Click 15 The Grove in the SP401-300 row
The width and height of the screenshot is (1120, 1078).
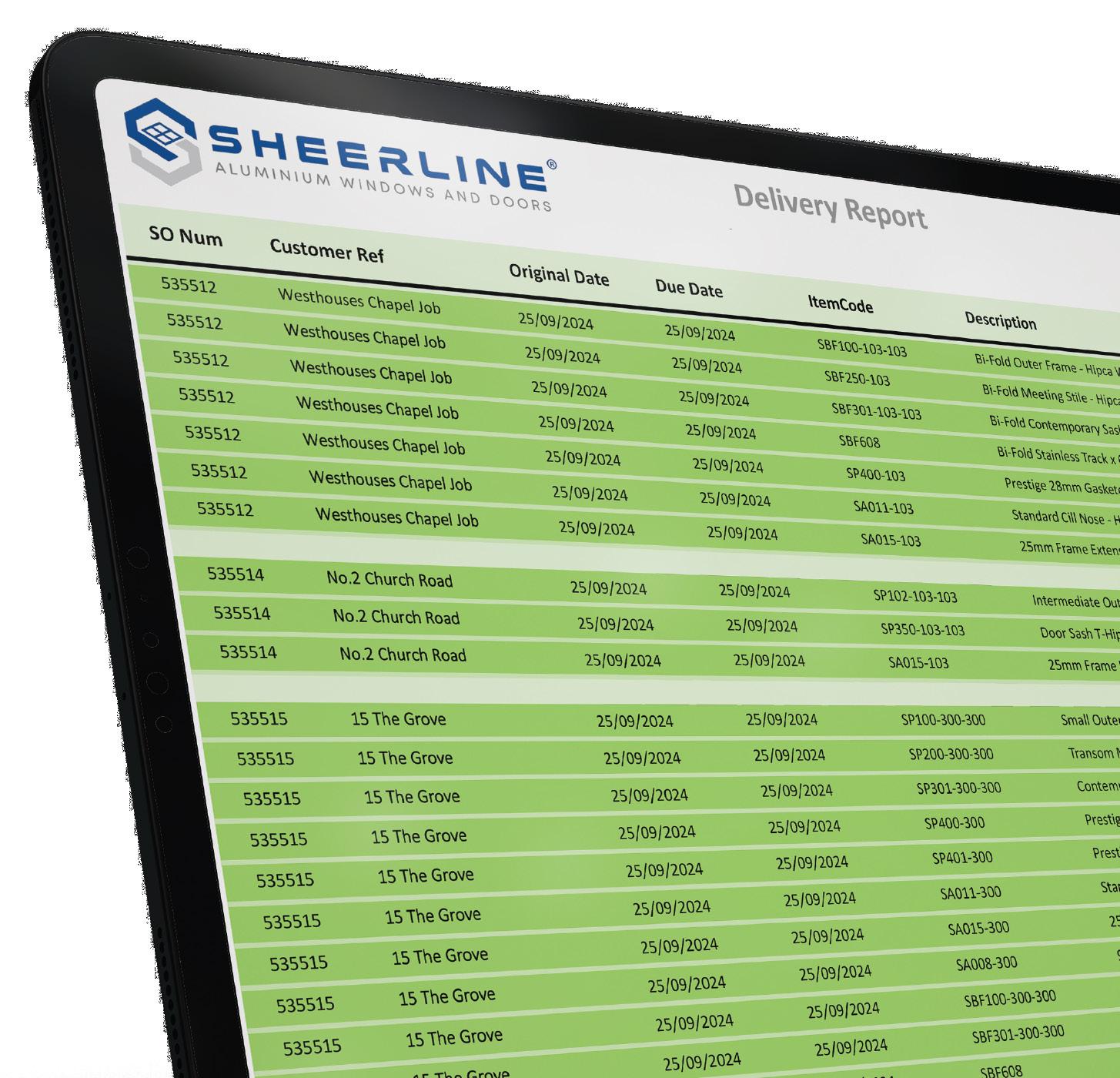coord(426,875)
